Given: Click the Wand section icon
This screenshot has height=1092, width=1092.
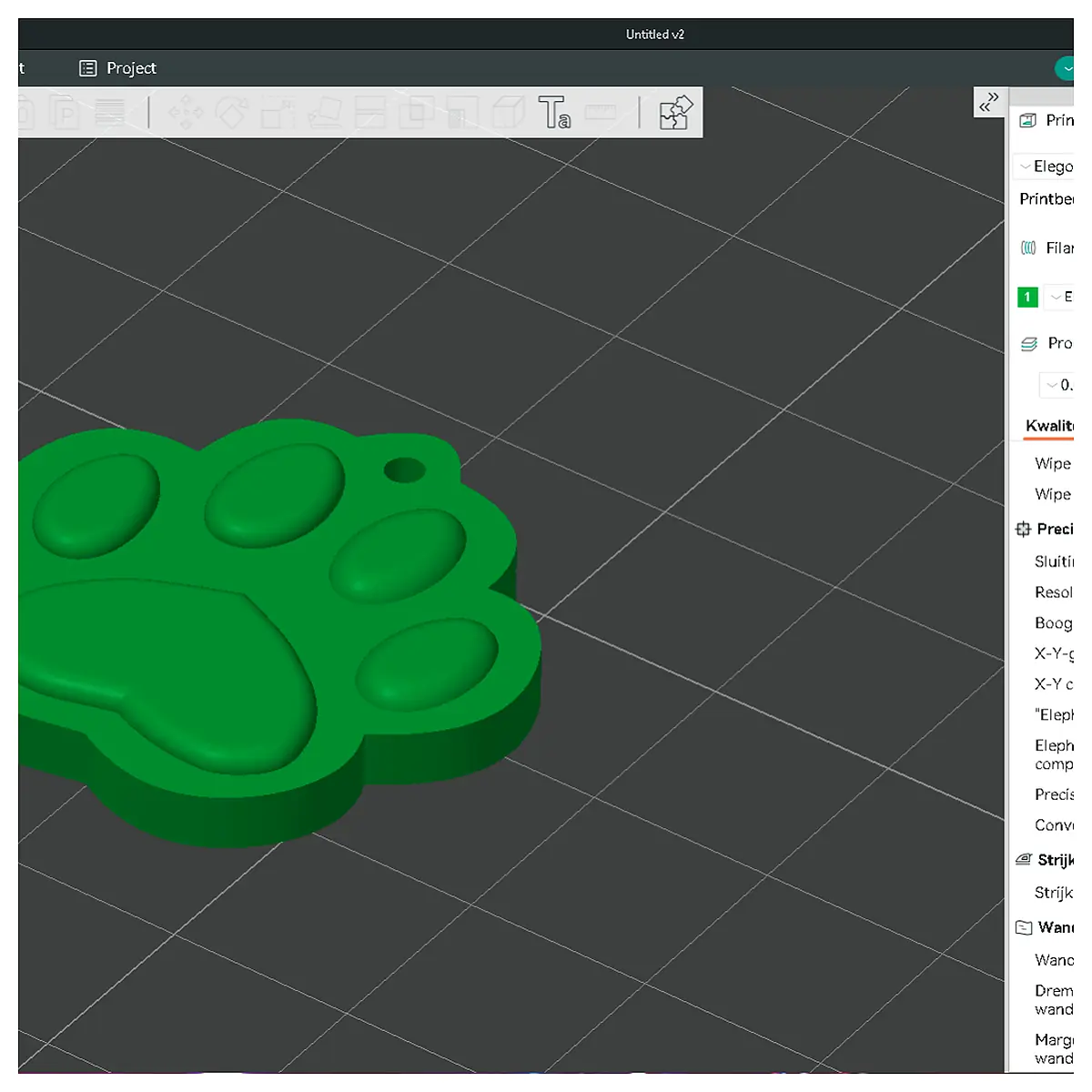Looking at the screenshot, I should (1024, 927).
